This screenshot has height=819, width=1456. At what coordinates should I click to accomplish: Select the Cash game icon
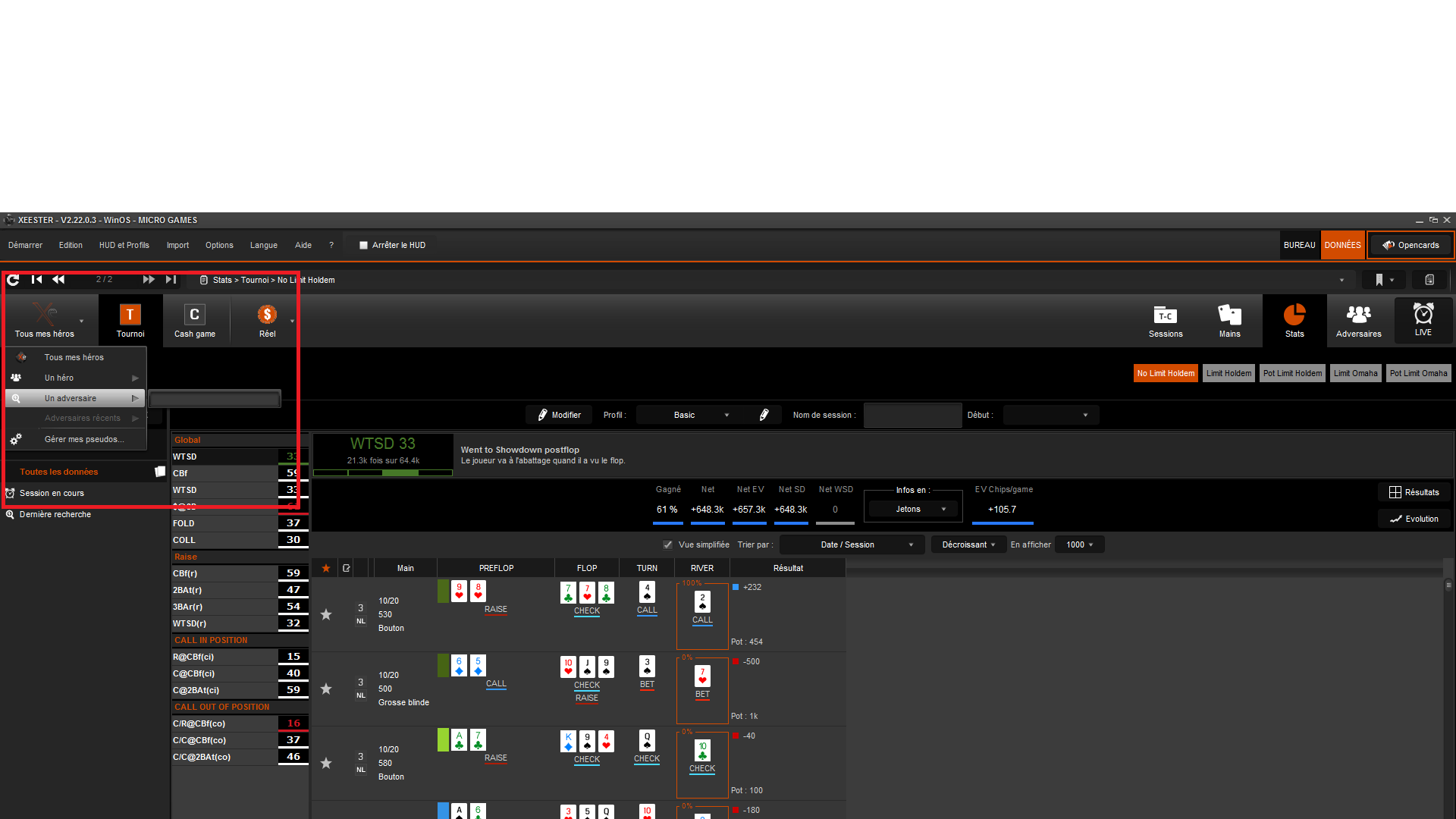(194, 315)
